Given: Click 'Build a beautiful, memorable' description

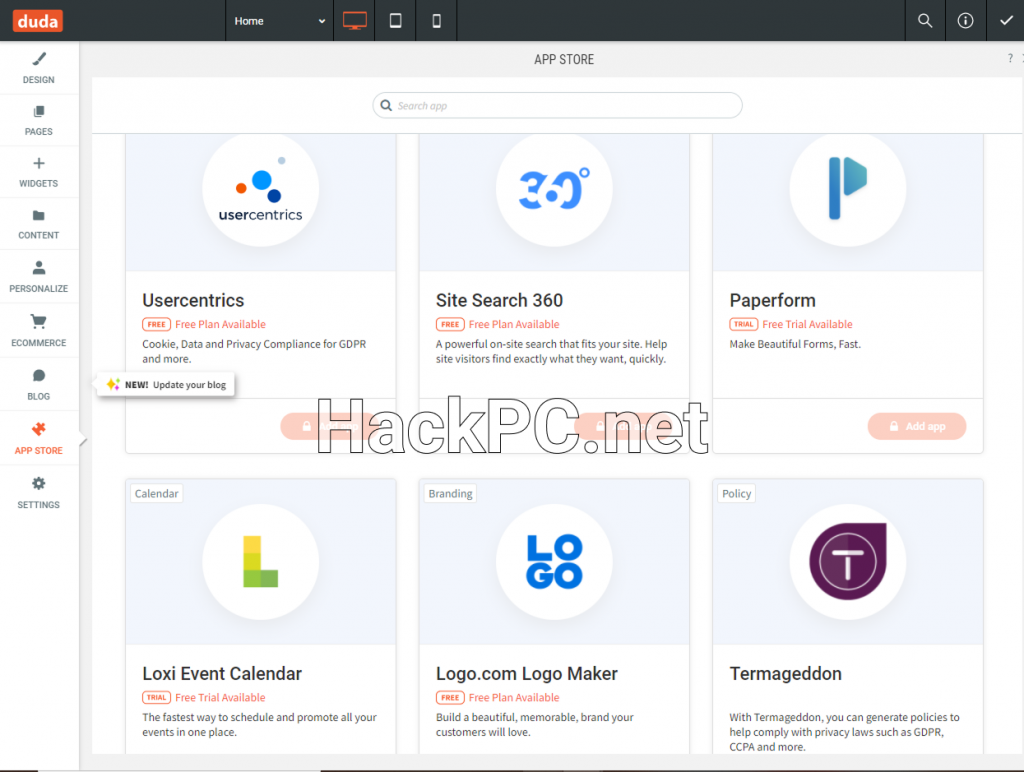Looking at the screenshot, I should [x=535, y=725].
